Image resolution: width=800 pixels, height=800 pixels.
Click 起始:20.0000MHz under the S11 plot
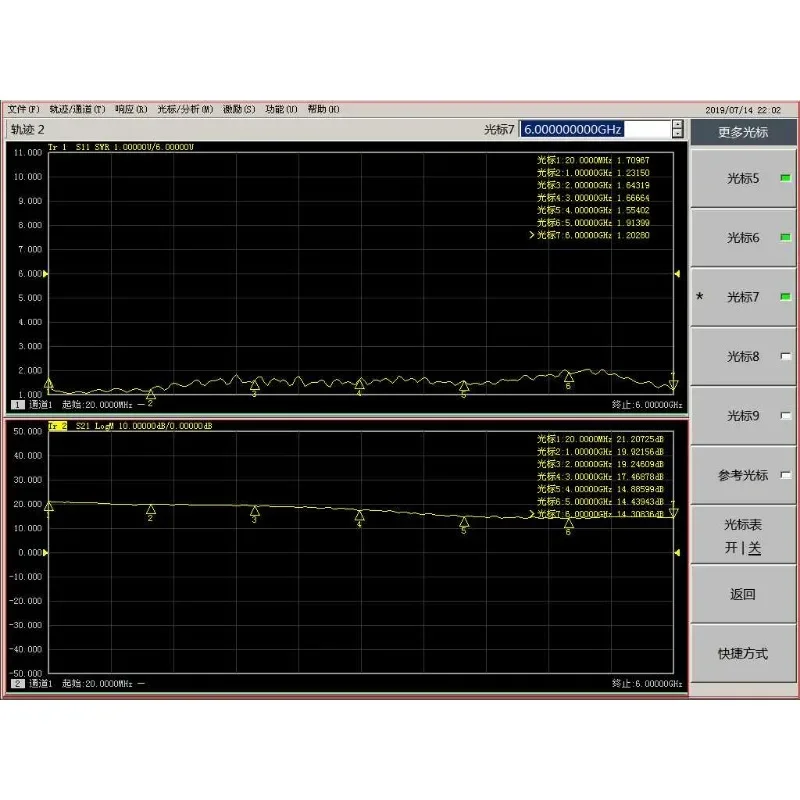pos(97,405)
